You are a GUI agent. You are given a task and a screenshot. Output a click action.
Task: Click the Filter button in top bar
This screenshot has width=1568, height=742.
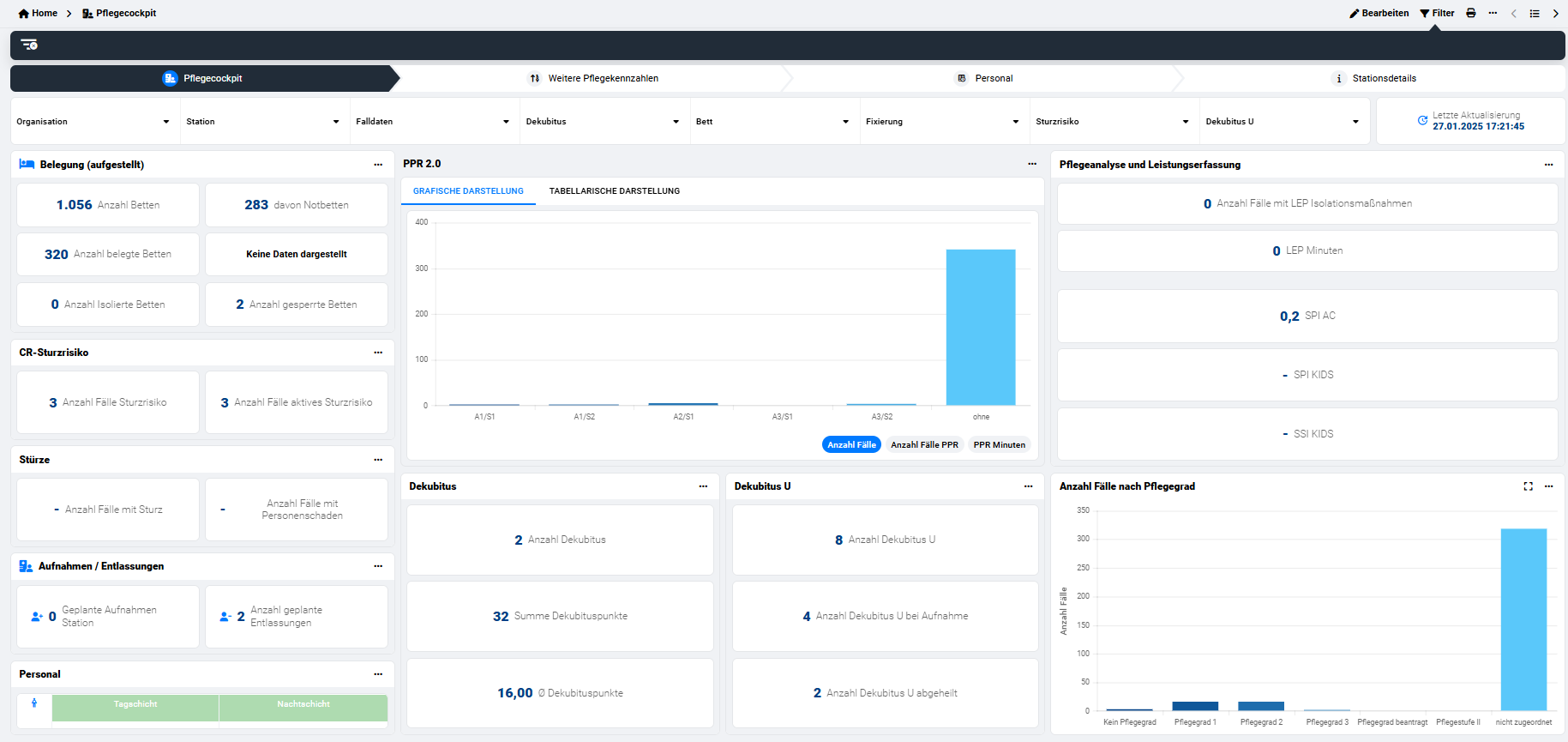click(1437, 13)
